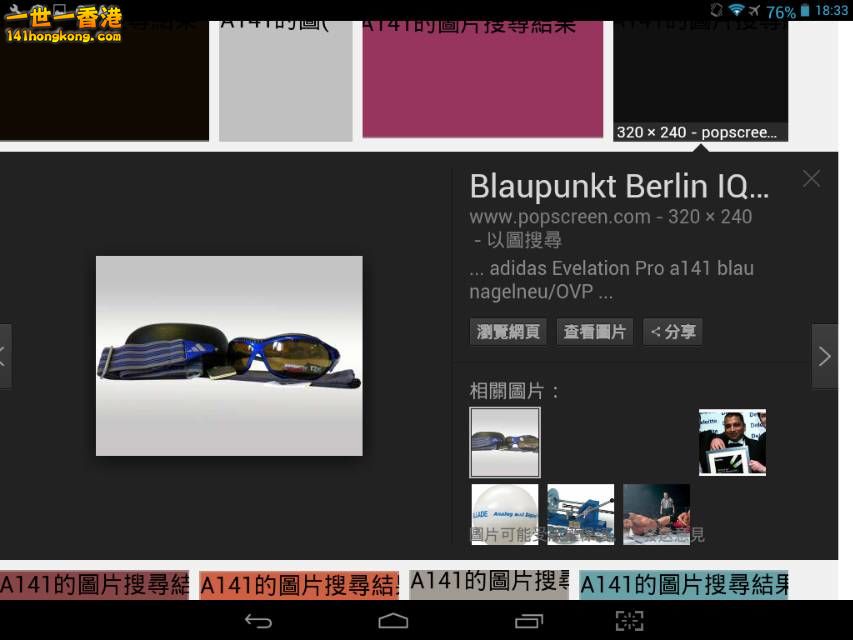The height and width of the screenshot is (640, 853).
Task: Open the dark brown result tile at top left
Action: click(x=104, y=81)
